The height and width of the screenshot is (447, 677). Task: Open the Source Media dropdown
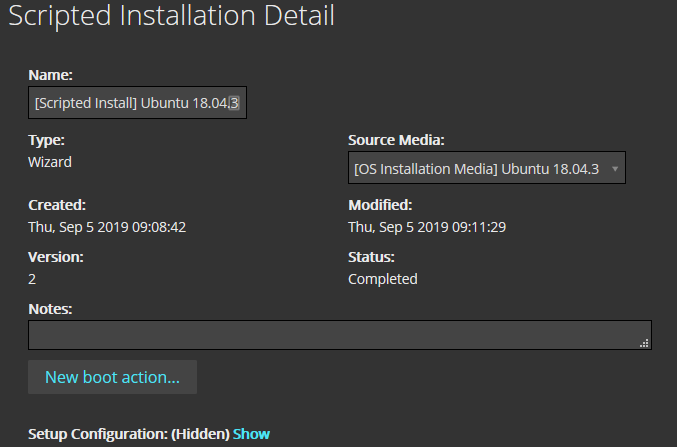[476, 169]
